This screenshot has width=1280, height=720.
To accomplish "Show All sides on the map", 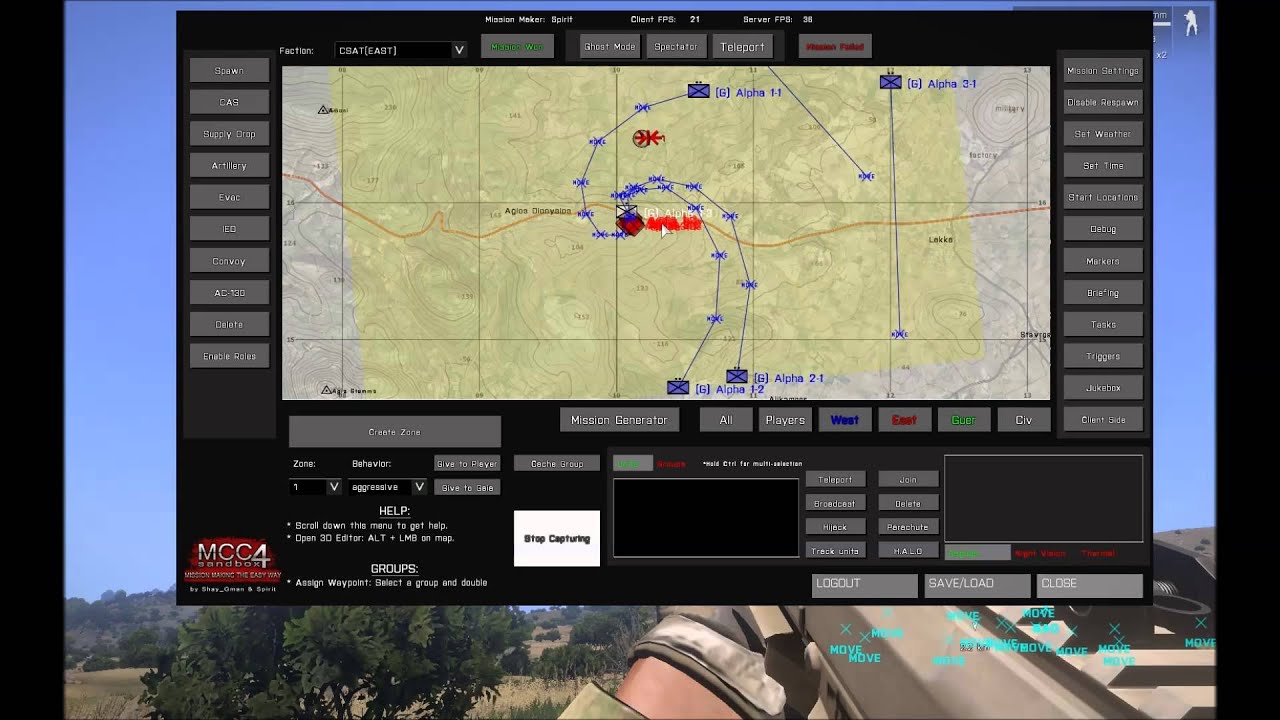I will coord(726,420).
